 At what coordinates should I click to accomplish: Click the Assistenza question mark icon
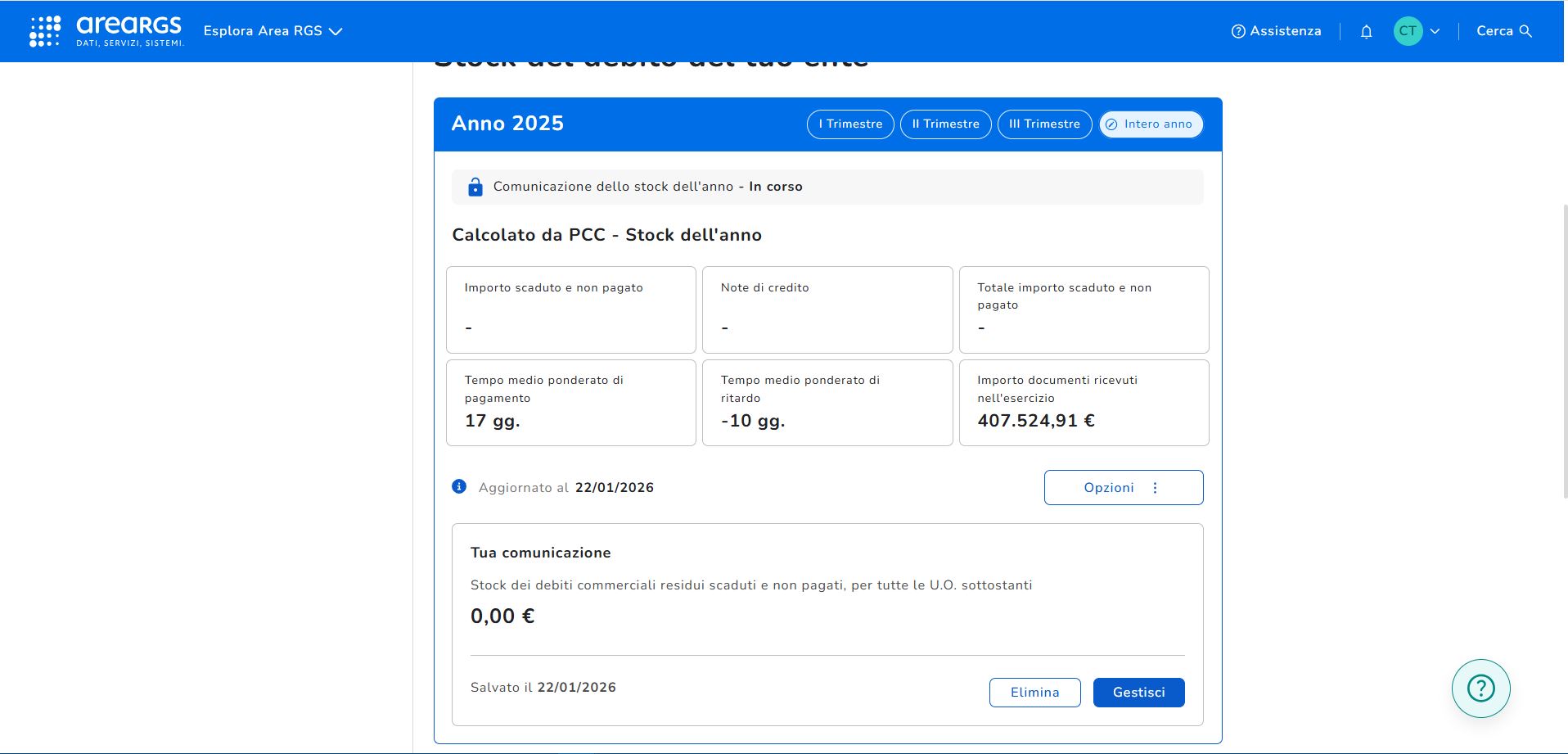(1238, 31)
